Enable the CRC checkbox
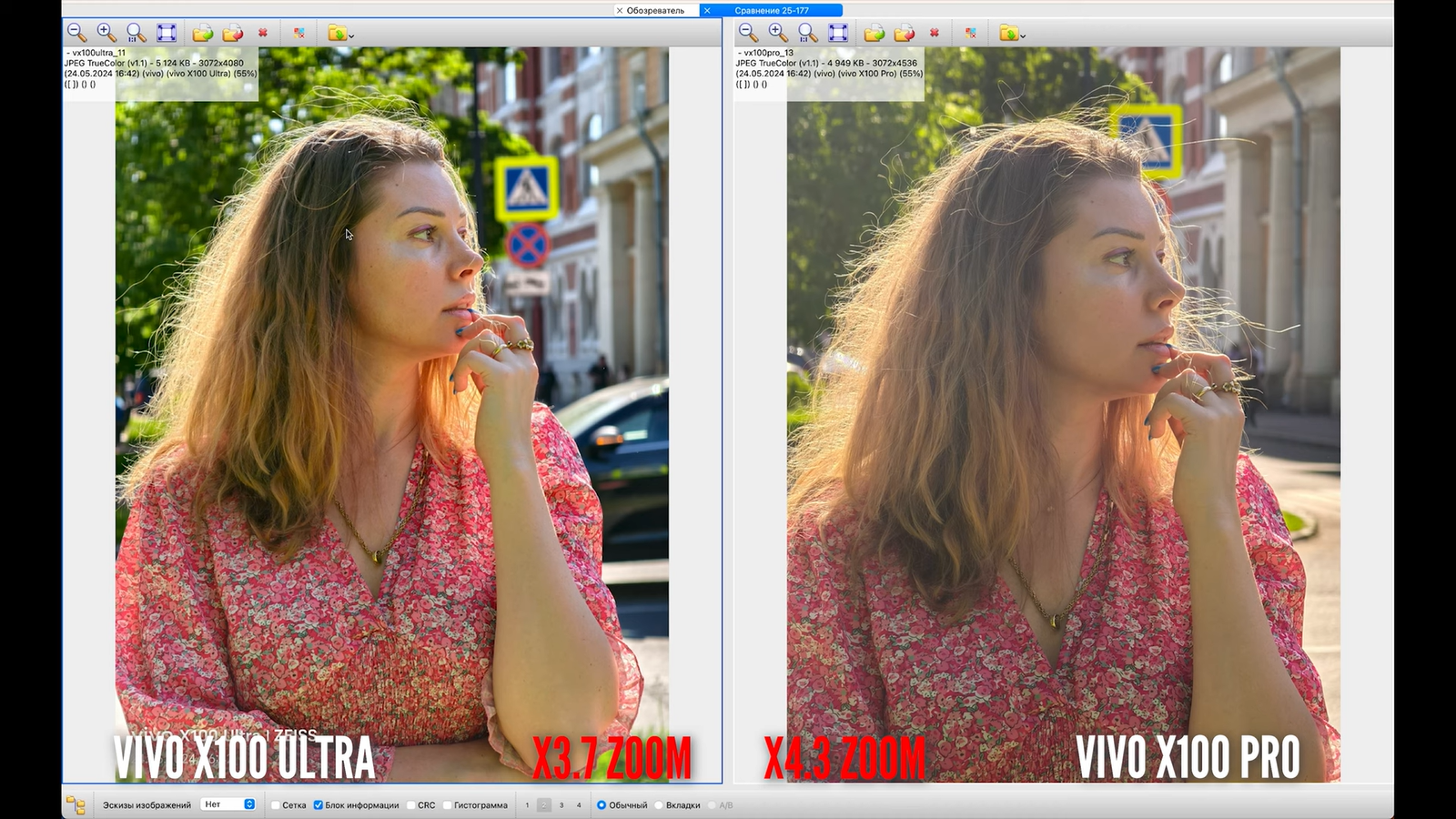 tap(410, 805)
